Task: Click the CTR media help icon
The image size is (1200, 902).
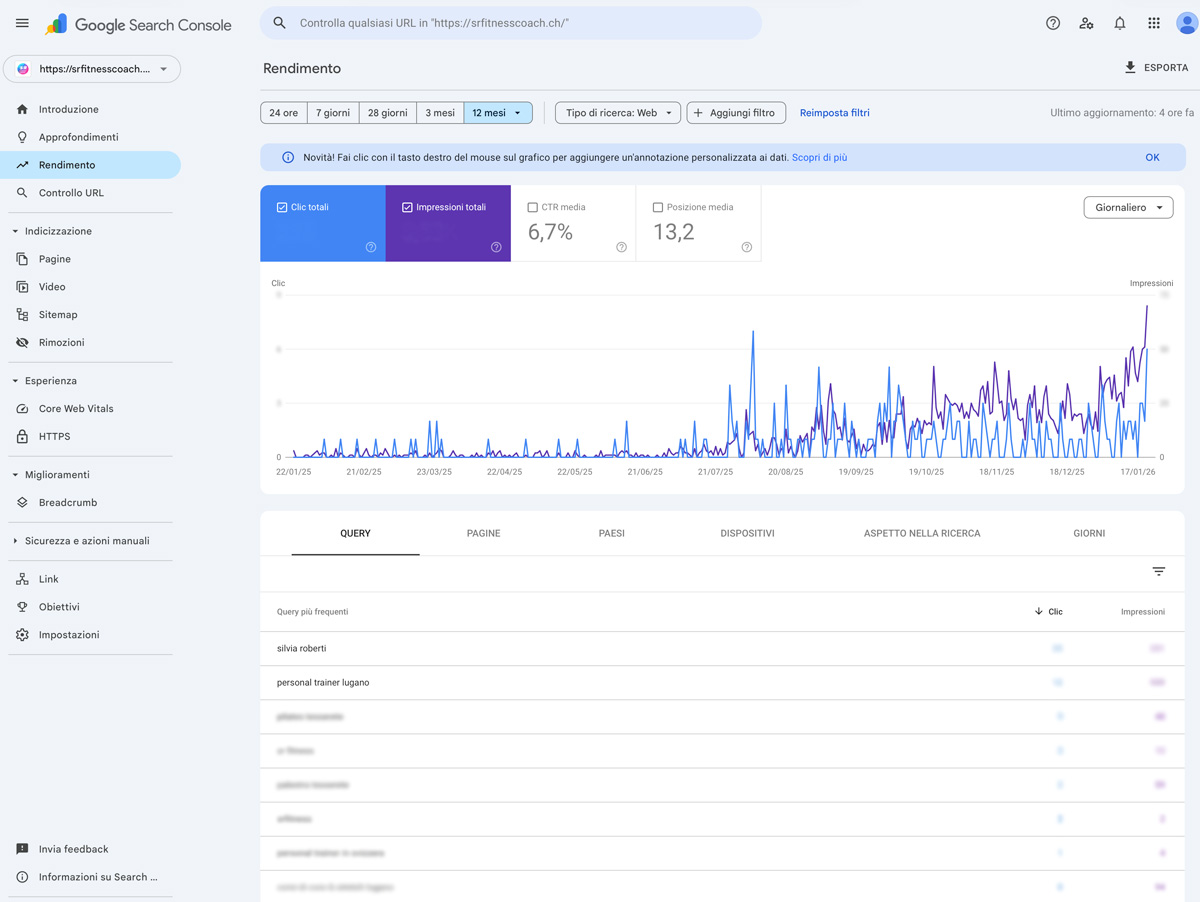Action: pyautogui.click(x=621, y=247)
